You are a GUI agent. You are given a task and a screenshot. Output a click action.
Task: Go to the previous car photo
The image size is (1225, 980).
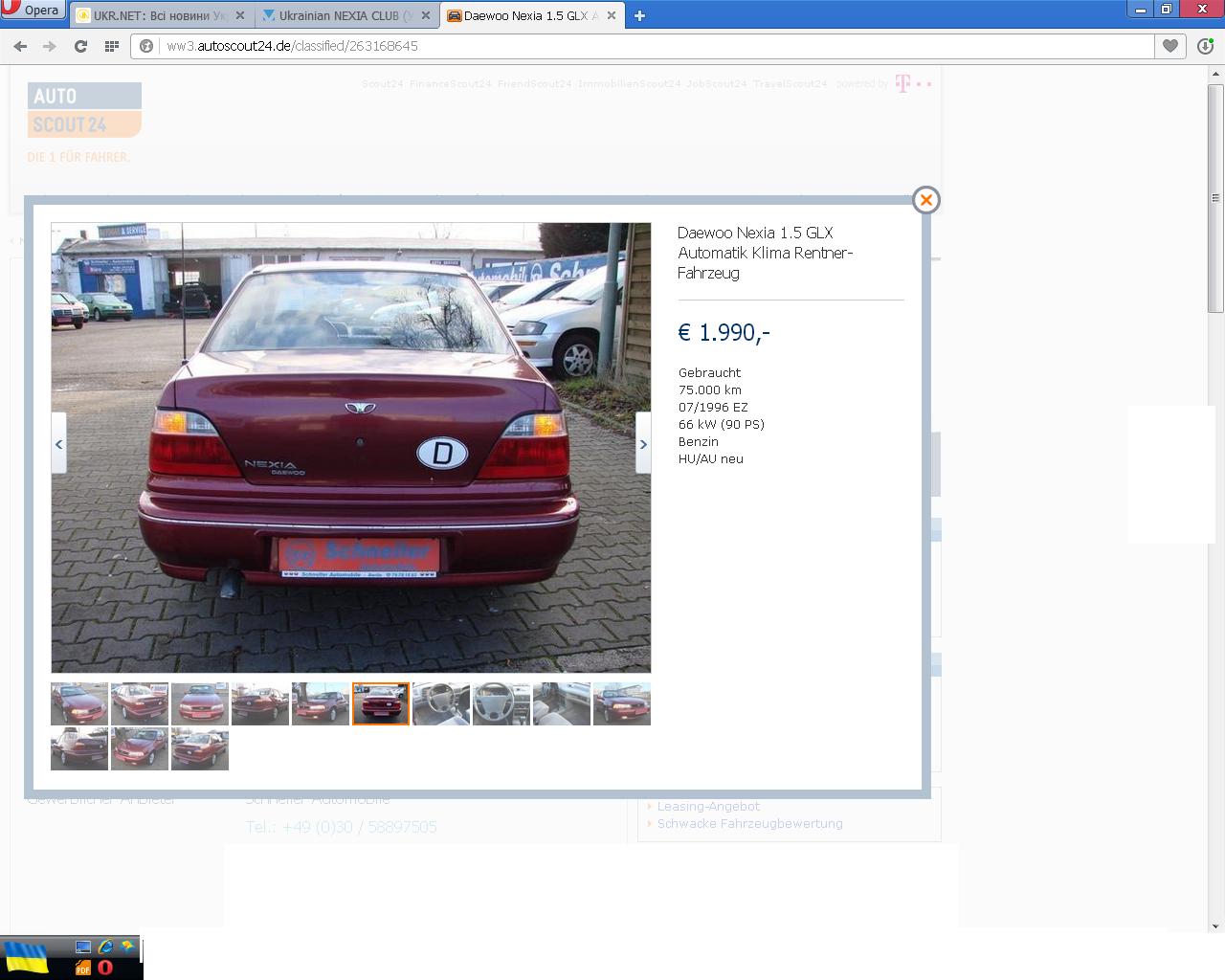(x=58, y=444)
